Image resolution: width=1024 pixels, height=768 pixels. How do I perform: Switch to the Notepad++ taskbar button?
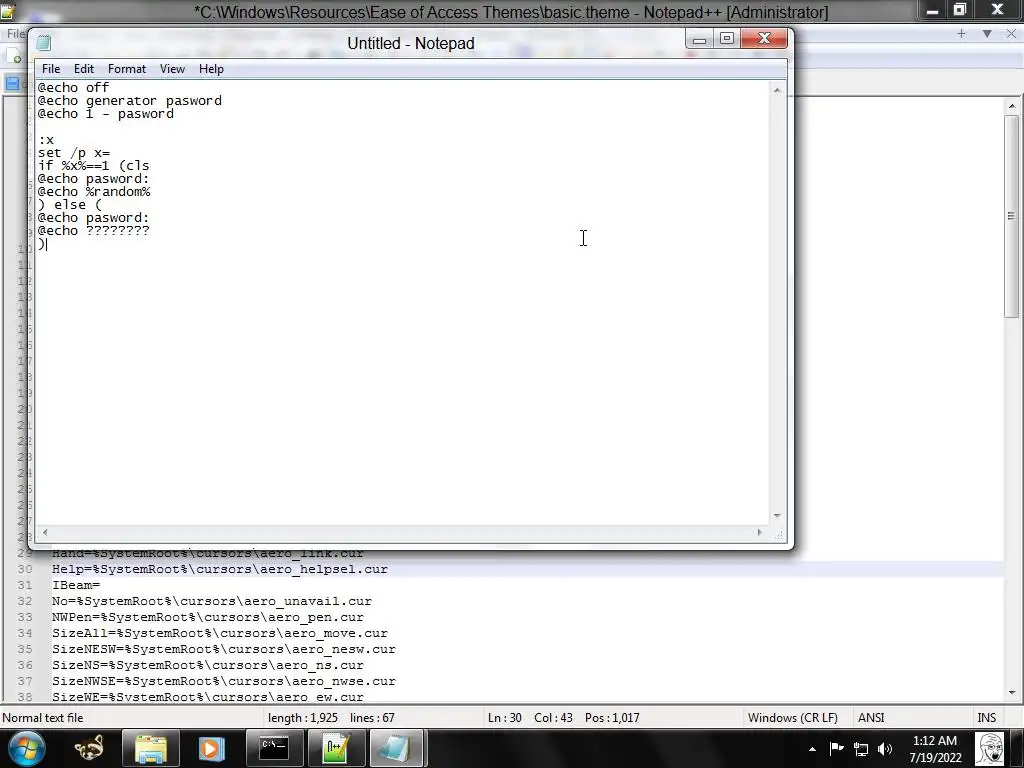pyautogui.click(x=335, y=748)
